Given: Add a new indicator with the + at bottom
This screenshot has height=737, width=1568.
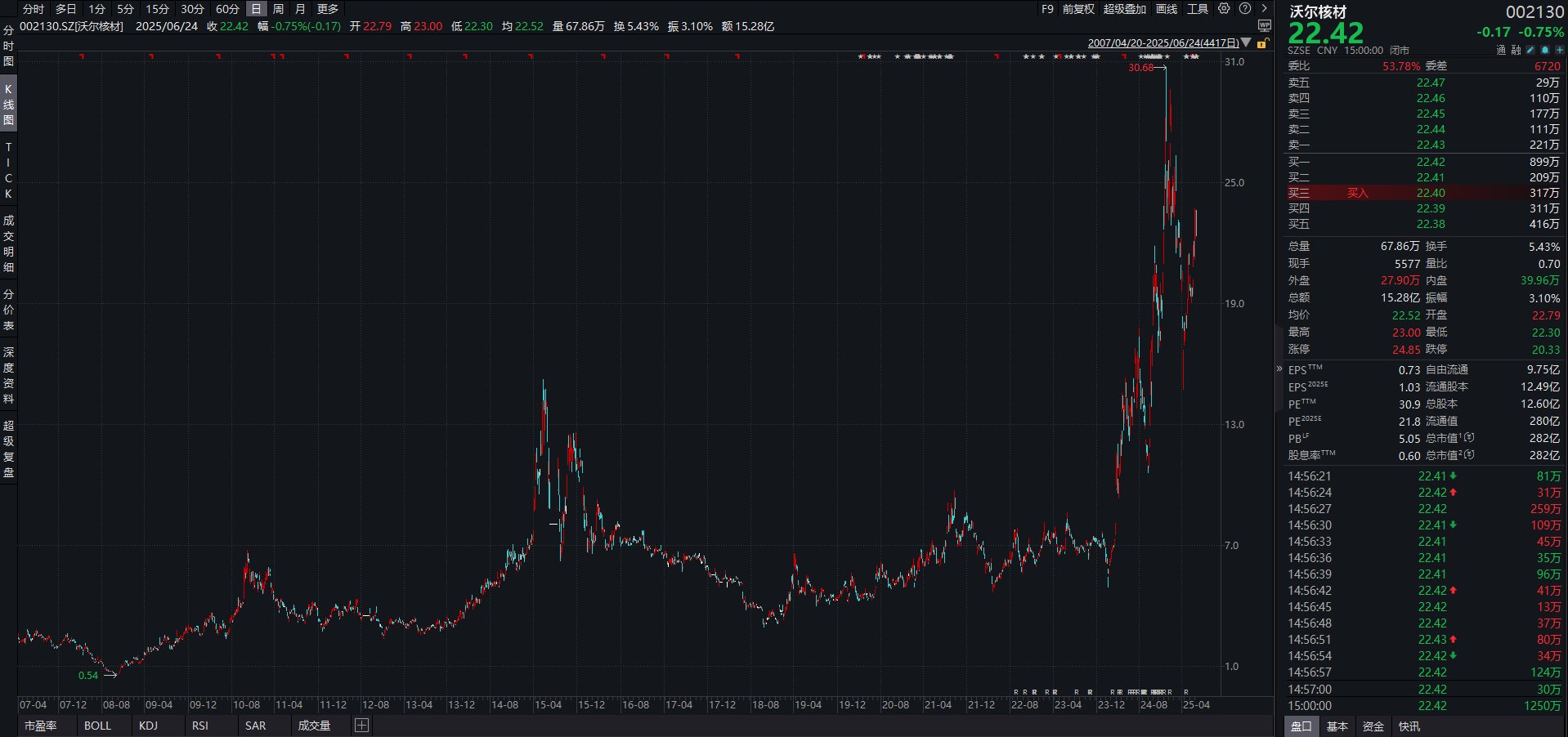Looking at the screenshot, I should [361, 726].
